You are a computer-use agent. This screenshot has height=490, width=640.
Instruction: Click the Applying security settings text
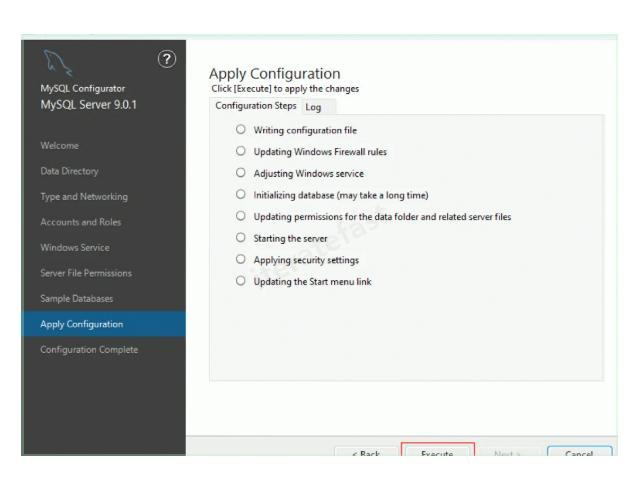point(306,260)
